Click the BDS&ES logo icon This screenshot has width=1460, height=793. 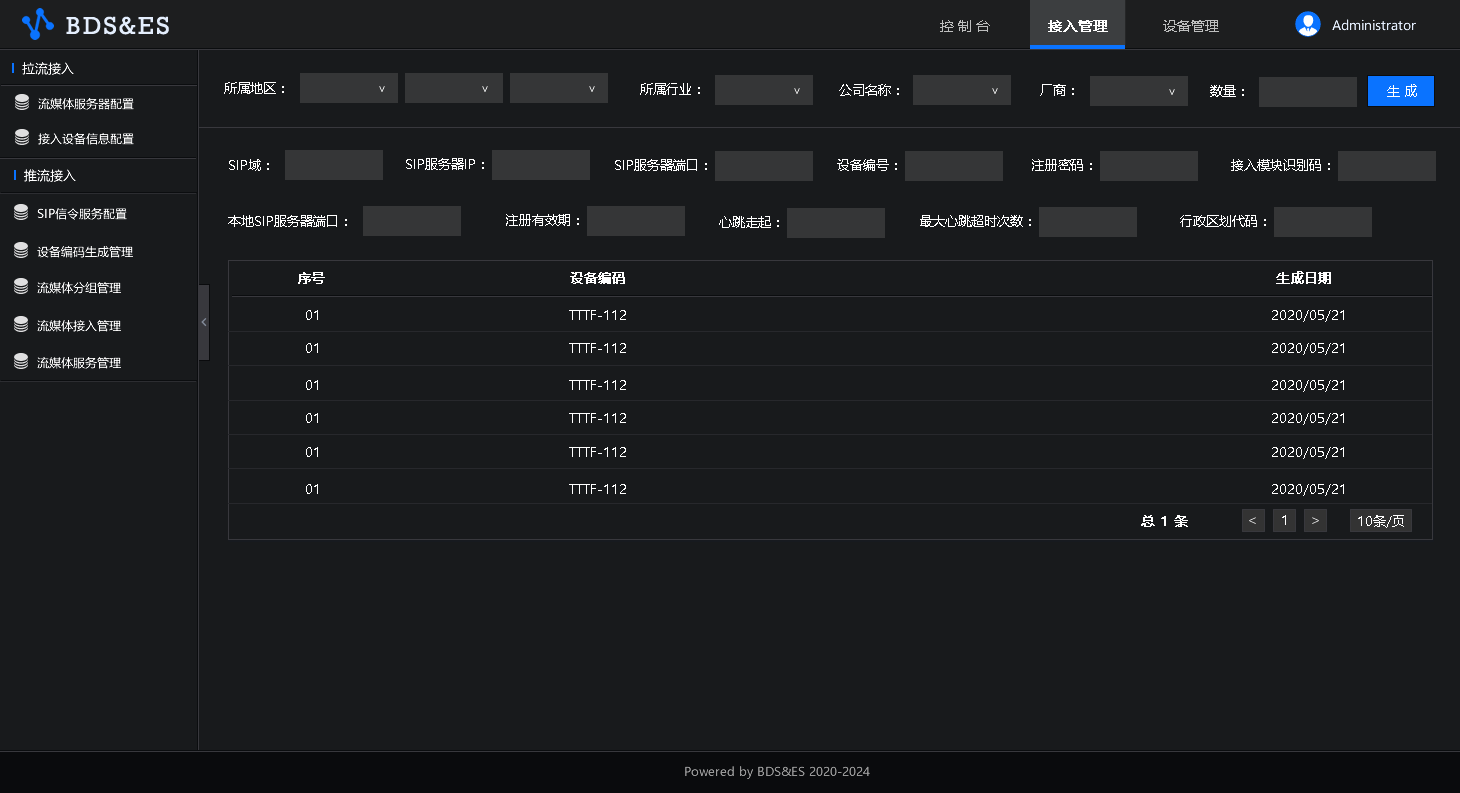tap(38, 24)
